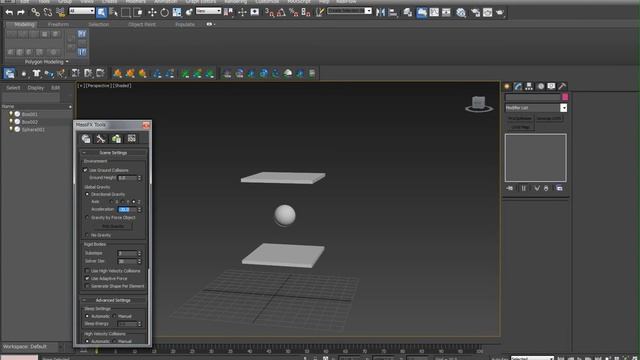Collapse the Scene Settings rollout
Screen dimensions: 640x360
pos(113,153)
